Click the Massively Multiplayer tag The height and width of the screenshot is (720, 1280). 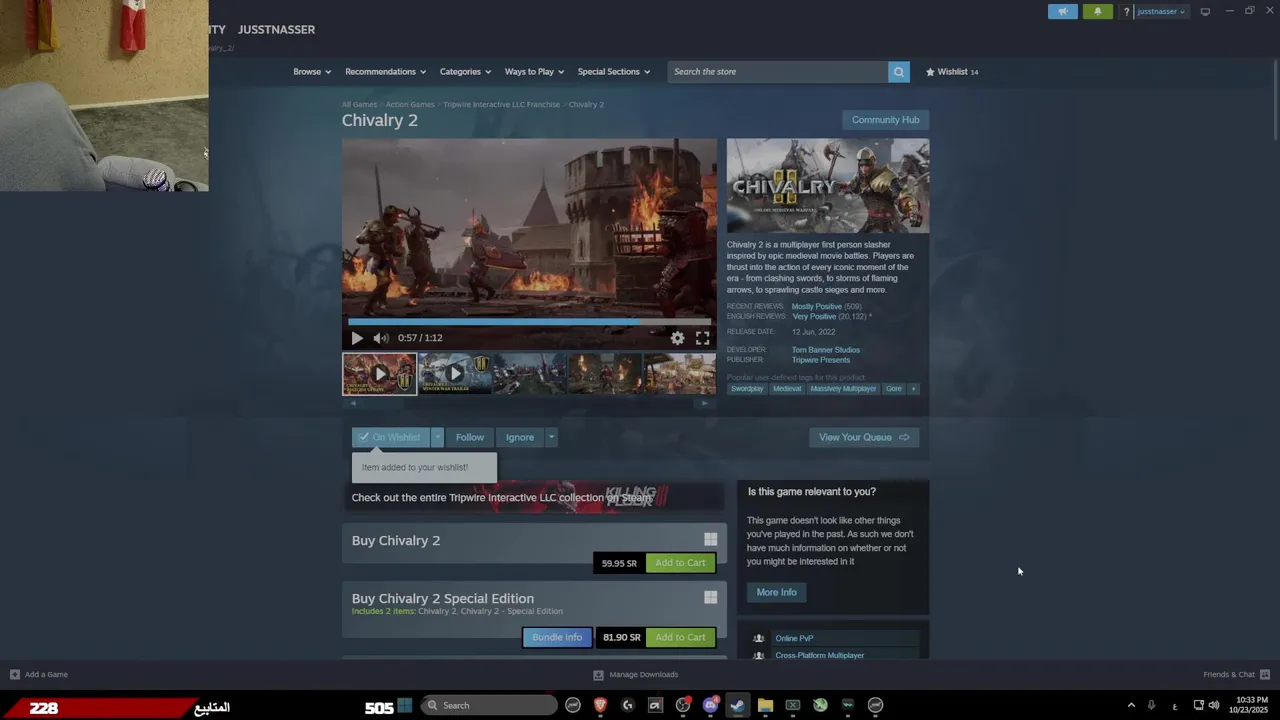click(x=843, y=389)
